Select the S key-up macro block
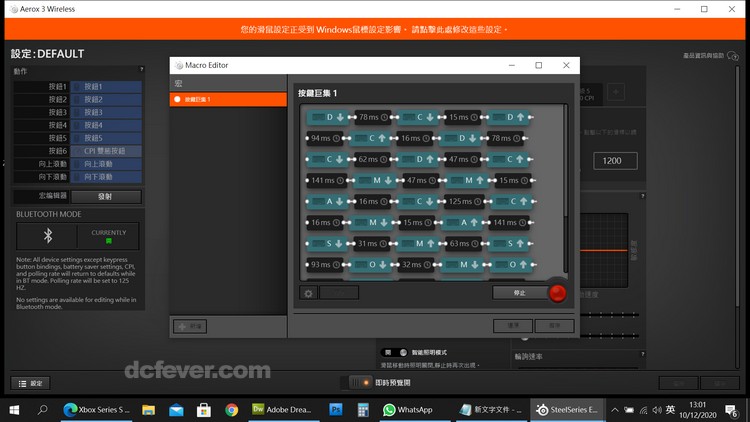Viewport: 750px width, 422px height. click(x=509, y=244)
